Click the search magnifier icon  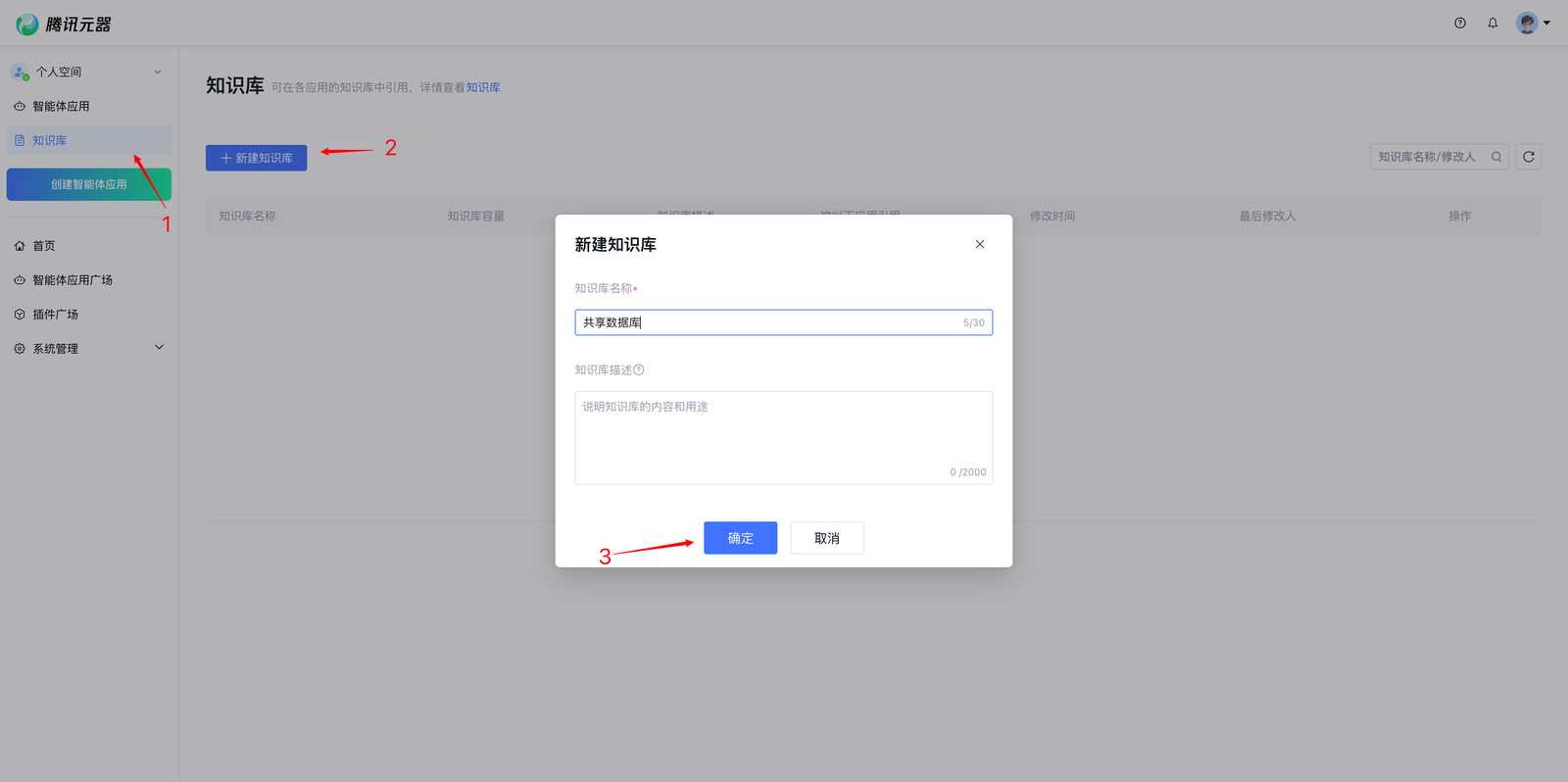click(x=1496, y=157)
